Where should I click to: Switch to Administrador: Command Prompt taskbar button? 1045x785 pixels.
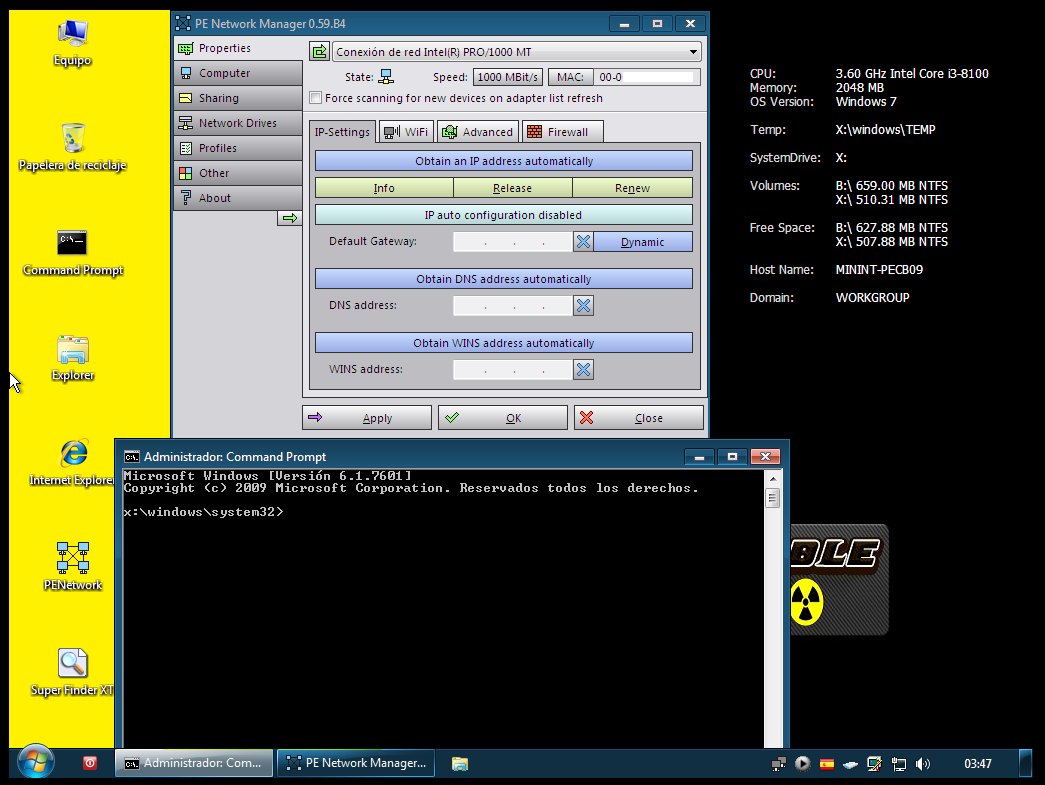[194, 763]
